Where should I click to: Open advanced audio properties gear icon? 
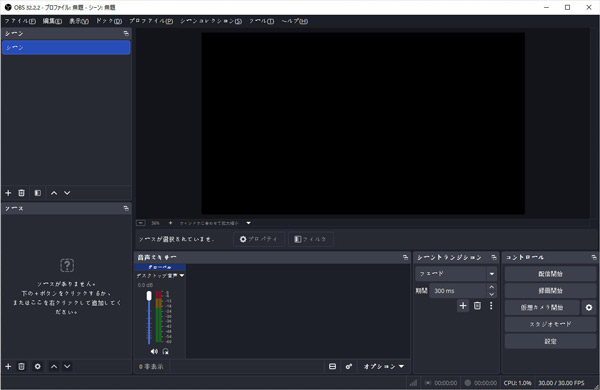click(x=349, y=366)
